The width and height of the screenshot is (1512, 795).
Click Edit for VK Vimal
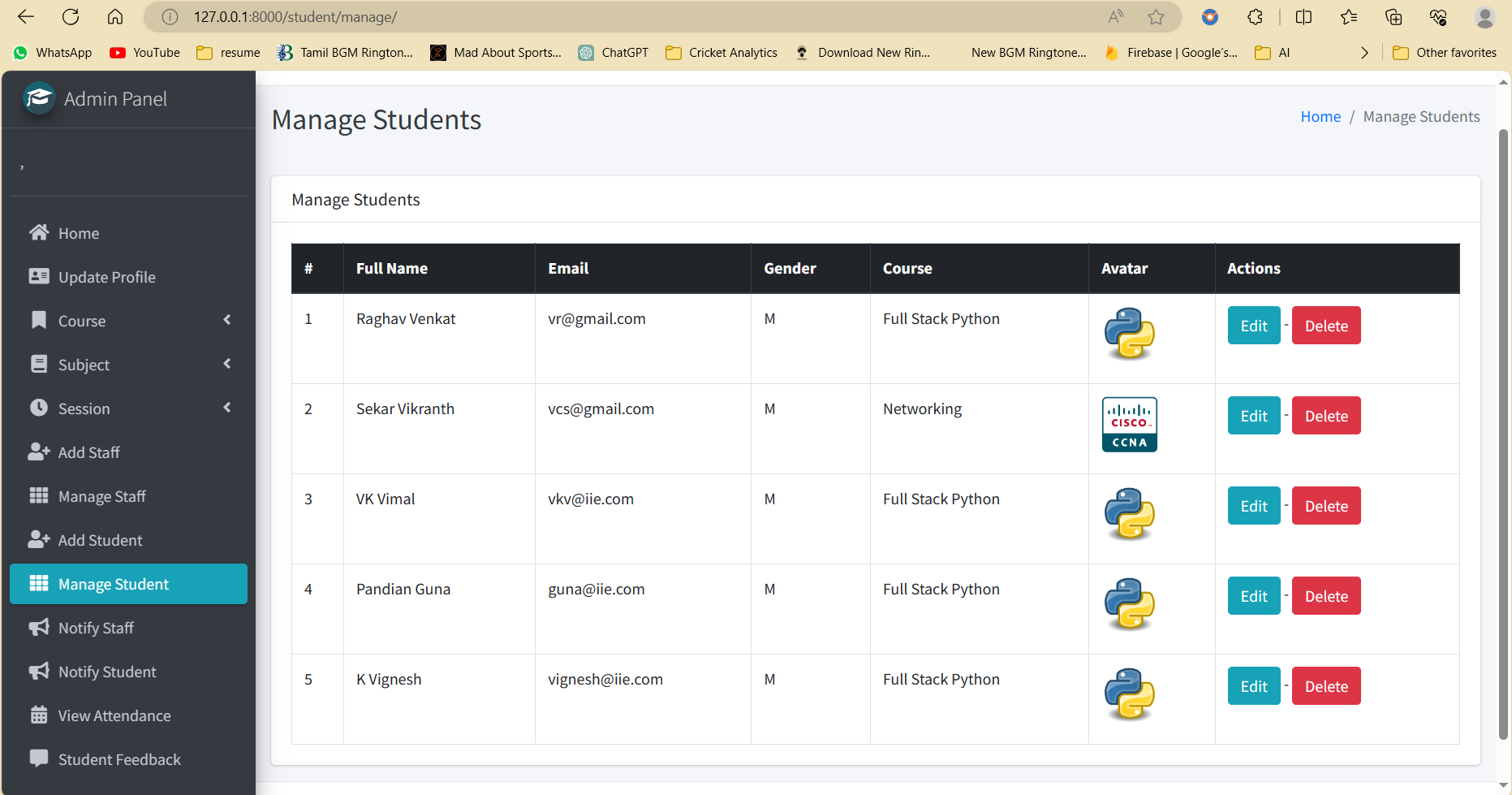pos(1253,505)
